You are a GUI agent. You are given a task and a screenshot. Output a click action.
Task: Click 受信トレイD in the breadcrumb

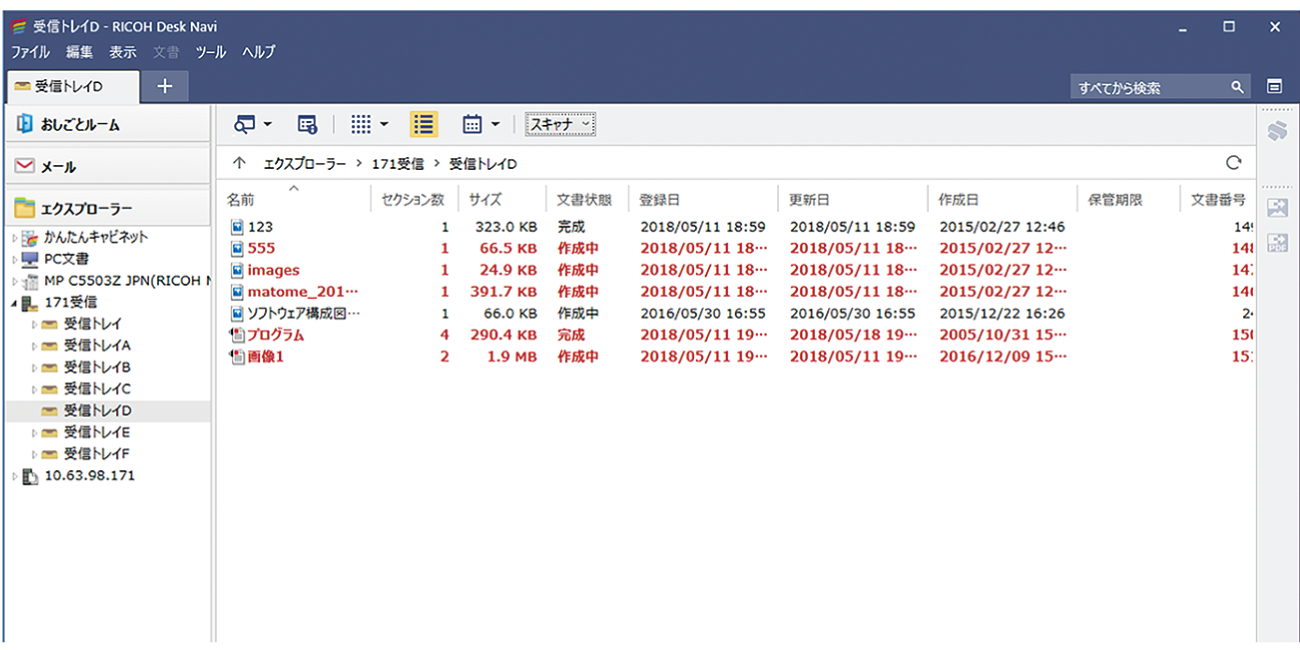tap(483, 163)
